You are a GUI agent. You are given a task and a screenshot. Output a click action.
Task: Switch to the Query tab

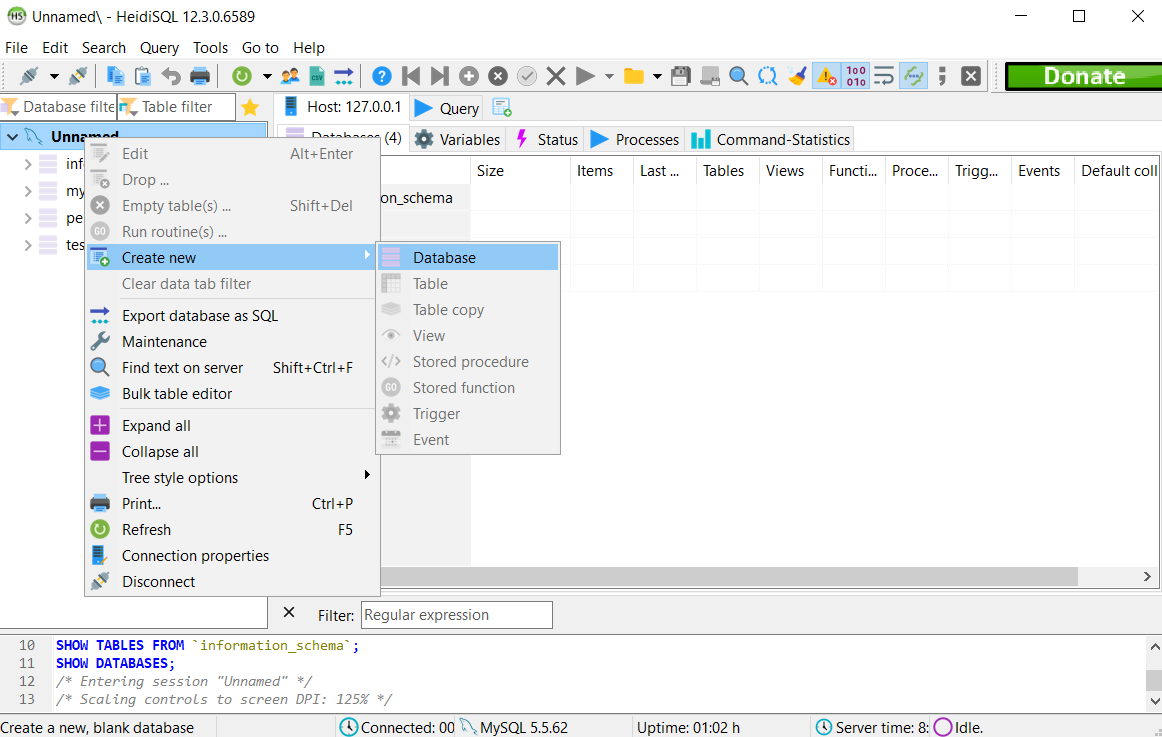447,108
